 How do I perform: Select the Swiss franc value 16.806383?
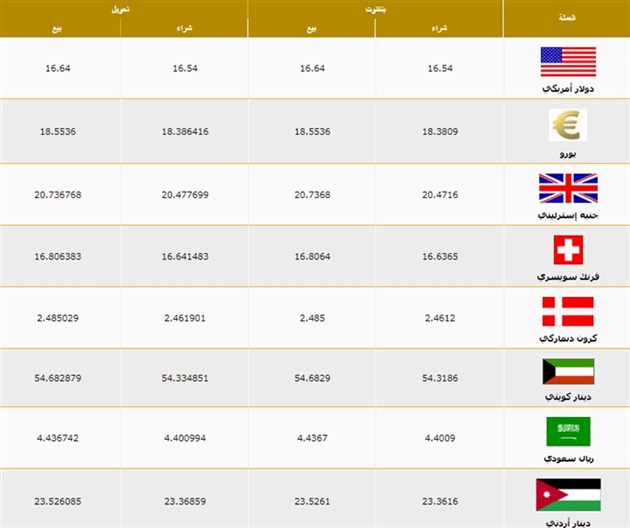61,255
